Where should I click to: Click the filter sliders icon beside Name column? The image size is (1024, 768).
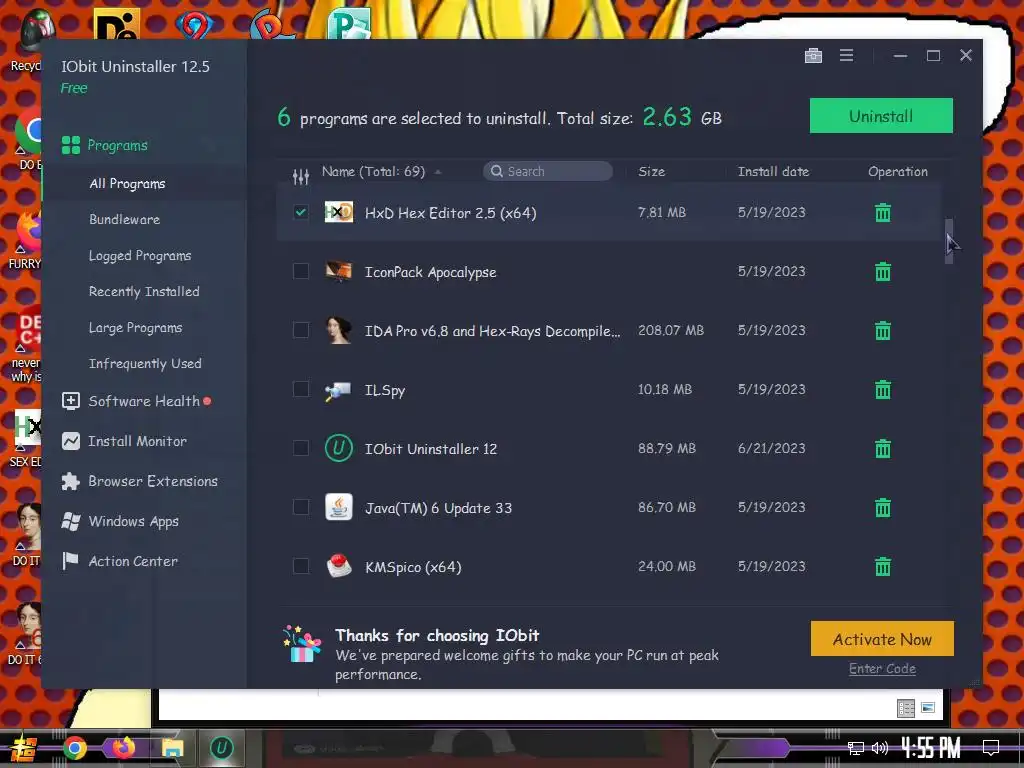pos(300,176)
